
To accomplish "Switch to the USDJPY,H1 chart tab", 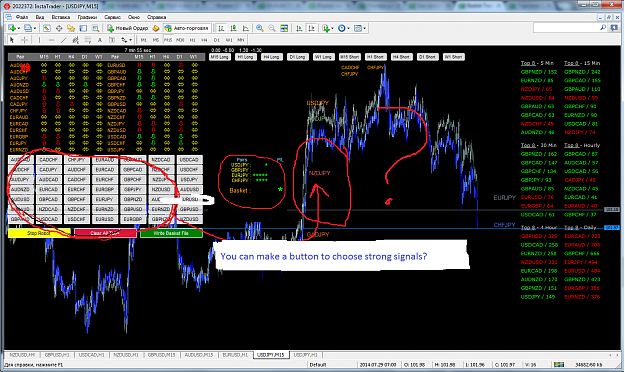I will coord(306,355).
